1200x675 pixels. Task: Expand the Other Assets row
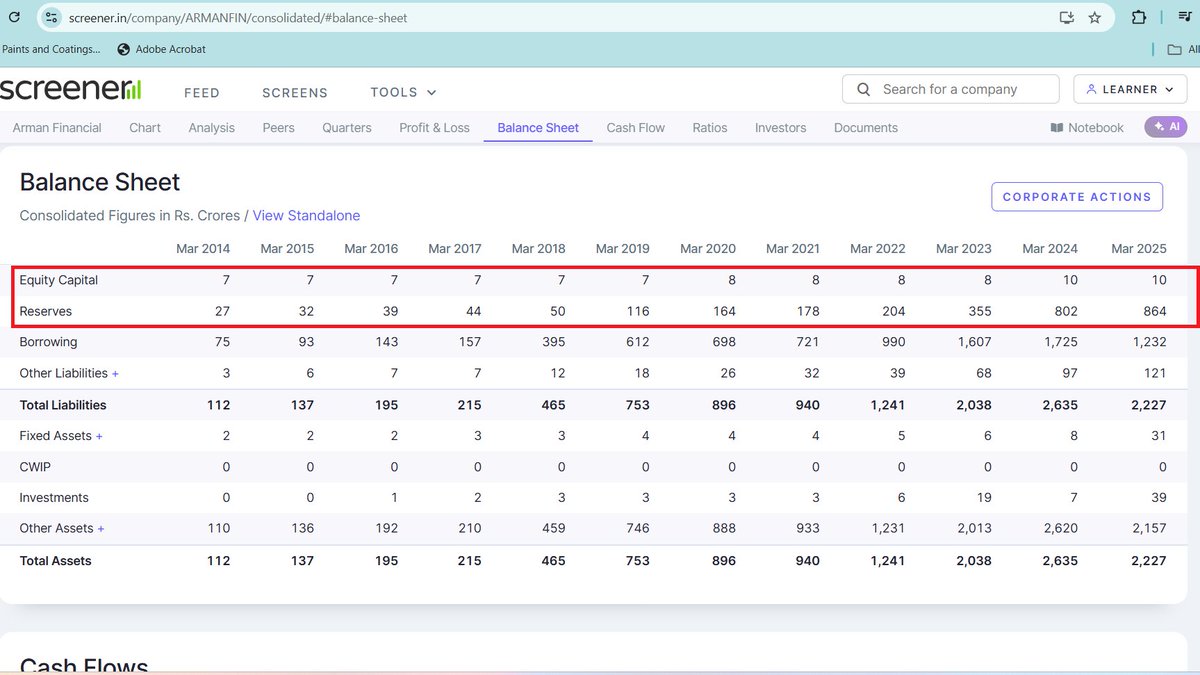[x=62, y=528]
